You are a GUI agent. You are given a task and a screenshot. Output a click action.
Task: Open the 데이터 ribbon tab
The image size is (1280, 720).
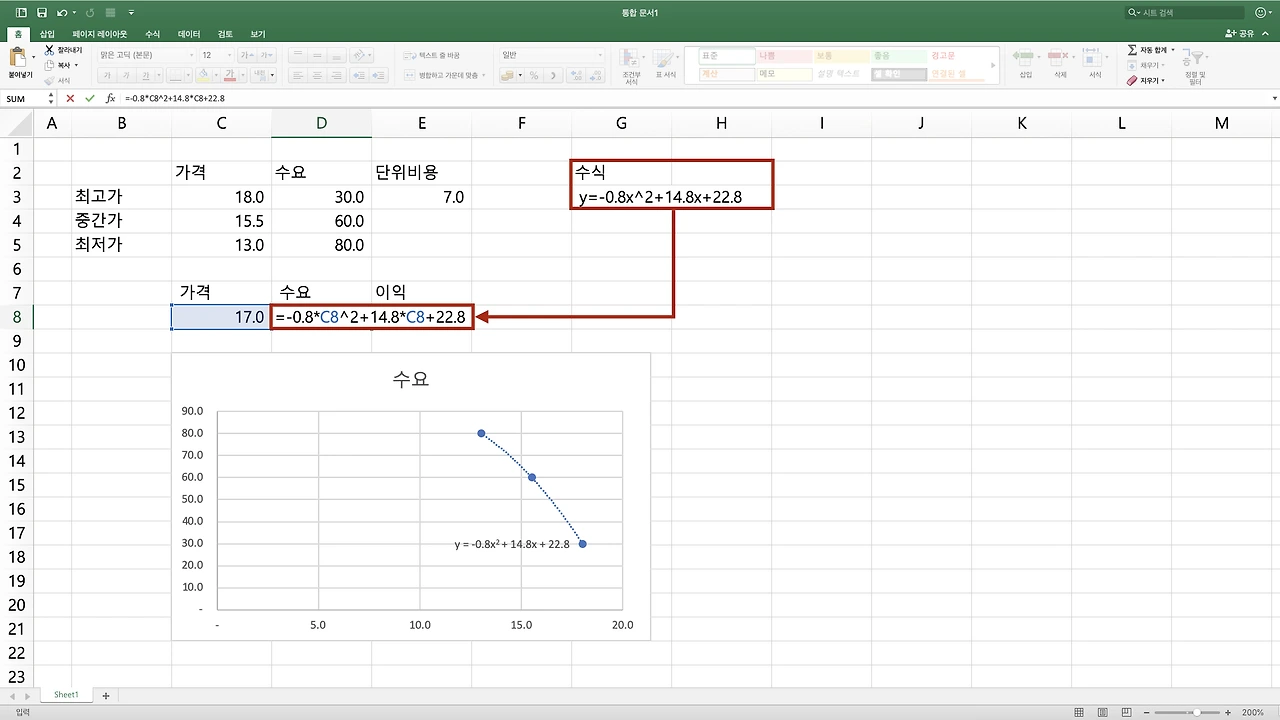(189, 34)
